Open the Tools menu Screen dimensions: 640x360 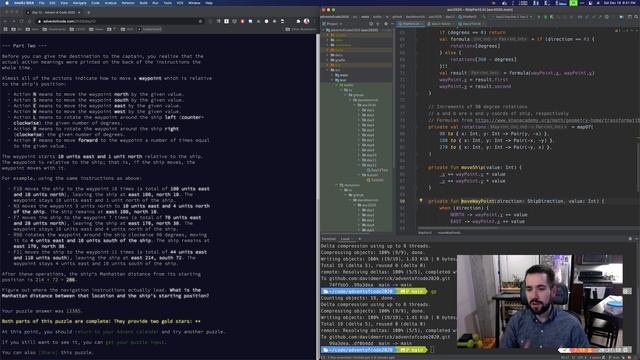(167, 3)
